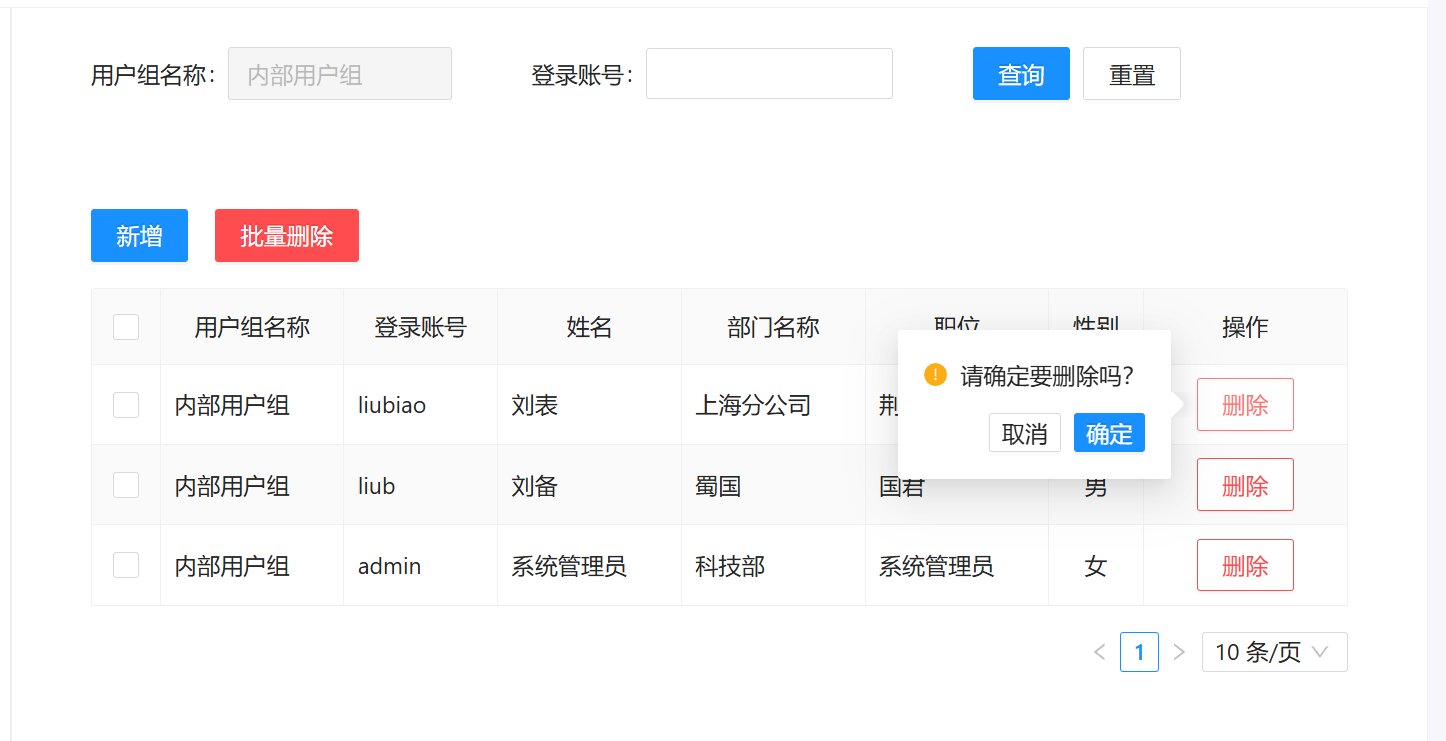Open the 10 条/页 page size dropdown
The width and height of the screenshot is (1446, 741).
[1273, 652]
